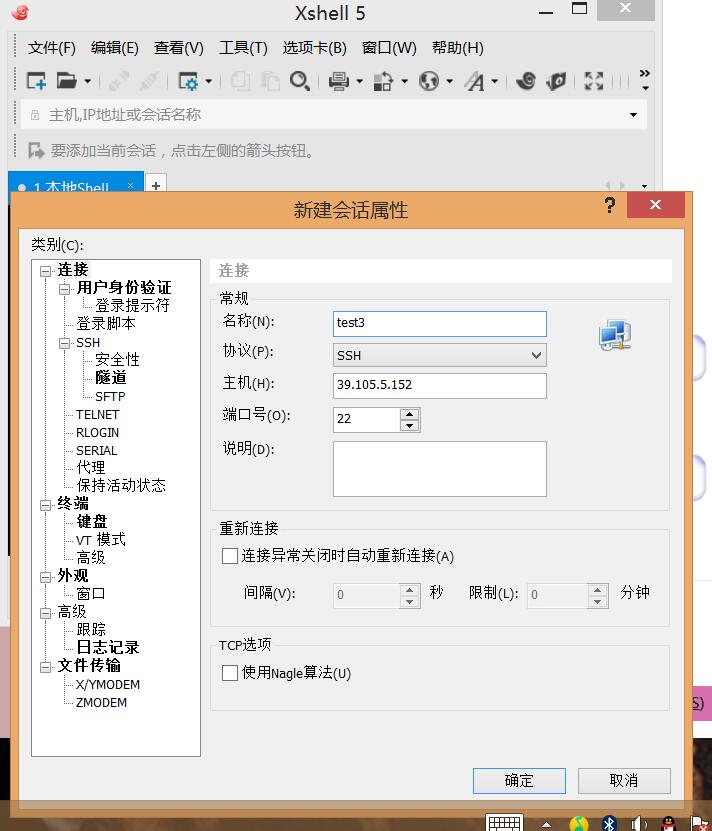
Task: Click the Find magnifier icon in toolbar
Action: (x=300, y=81)
